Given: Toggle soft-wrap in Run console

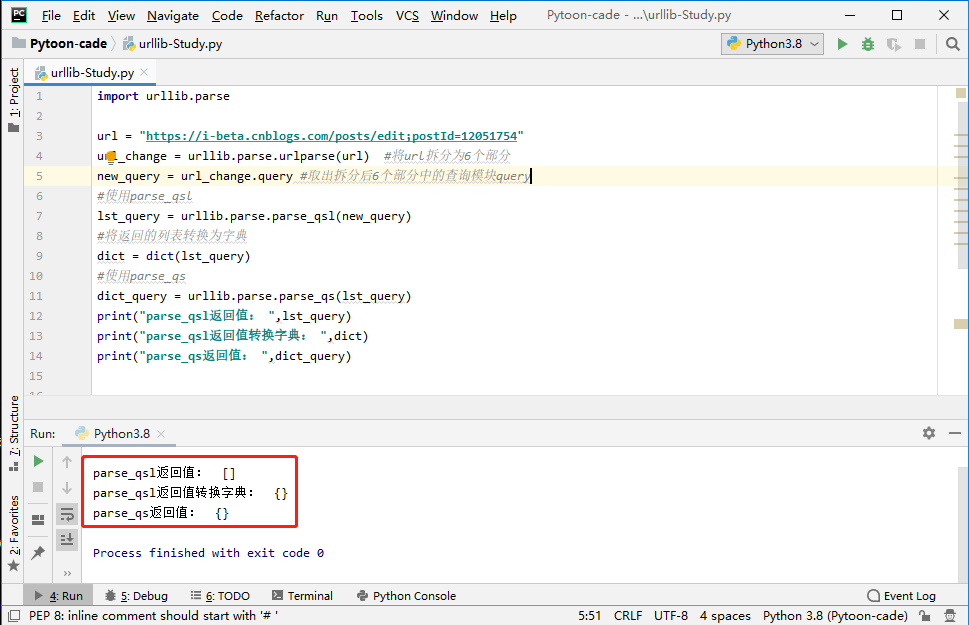Looking at the screenshot, I should (67, 514).
